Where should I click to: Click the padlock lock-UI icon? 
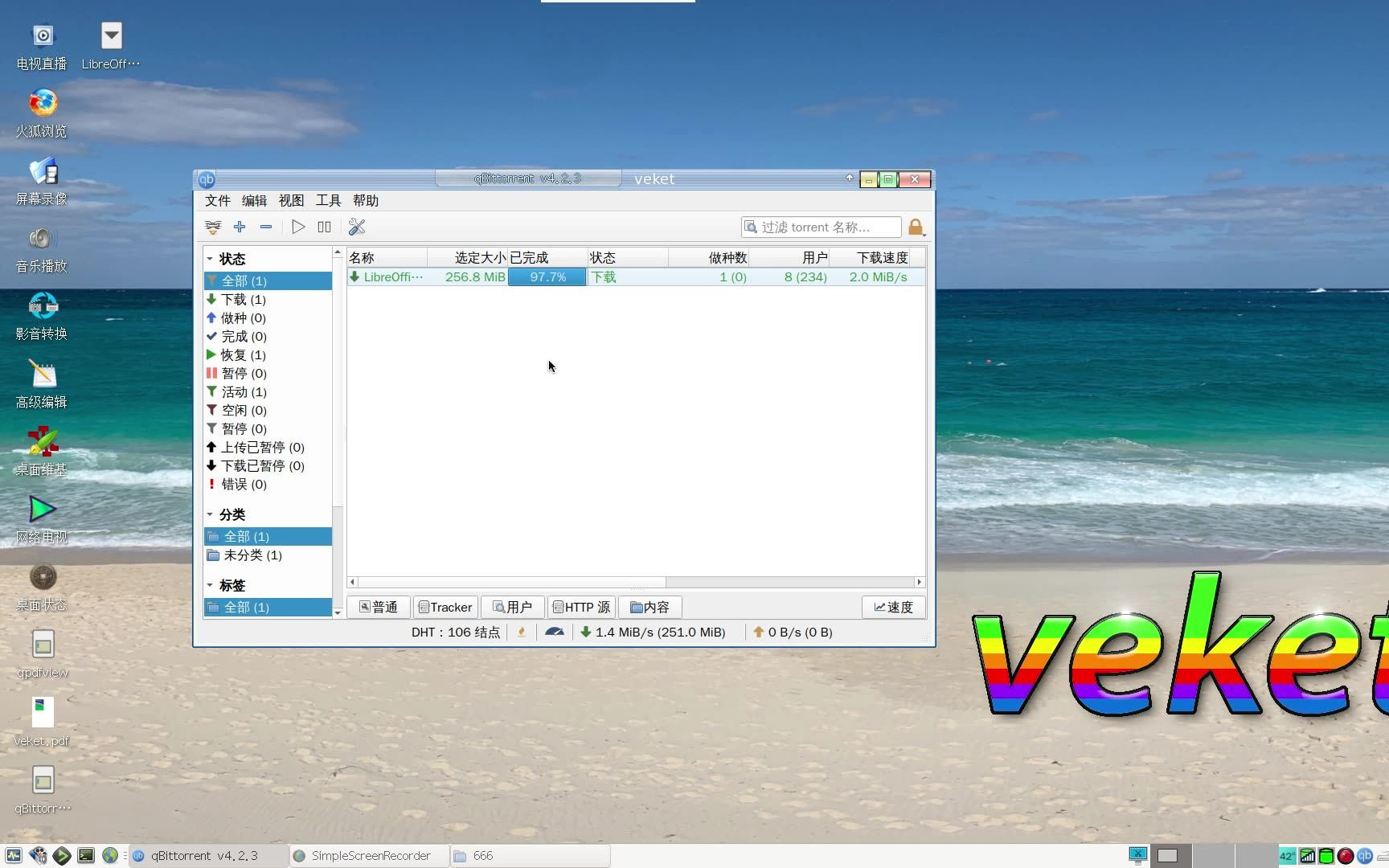point(916,227)
